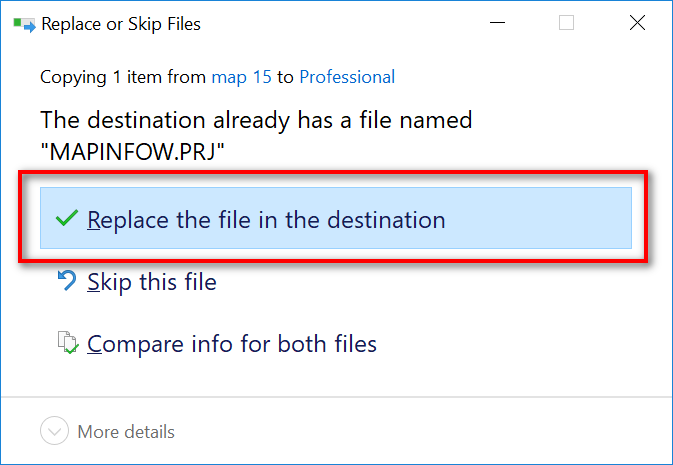Click the compare documents icon
This screenshot has width=673, height=465.
pyautogui.click(x=68, y=343)
